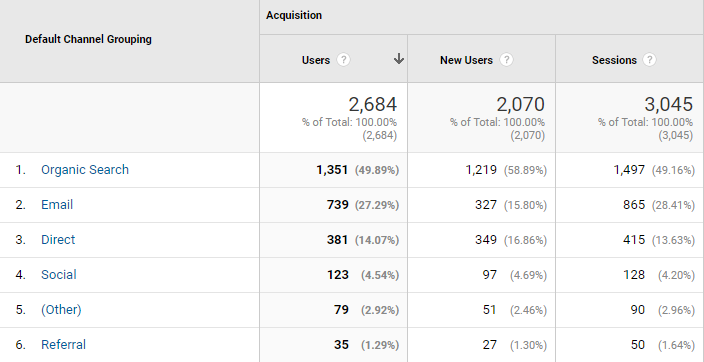
Task: Click (Other) users value 79
Action: [341, 310]
